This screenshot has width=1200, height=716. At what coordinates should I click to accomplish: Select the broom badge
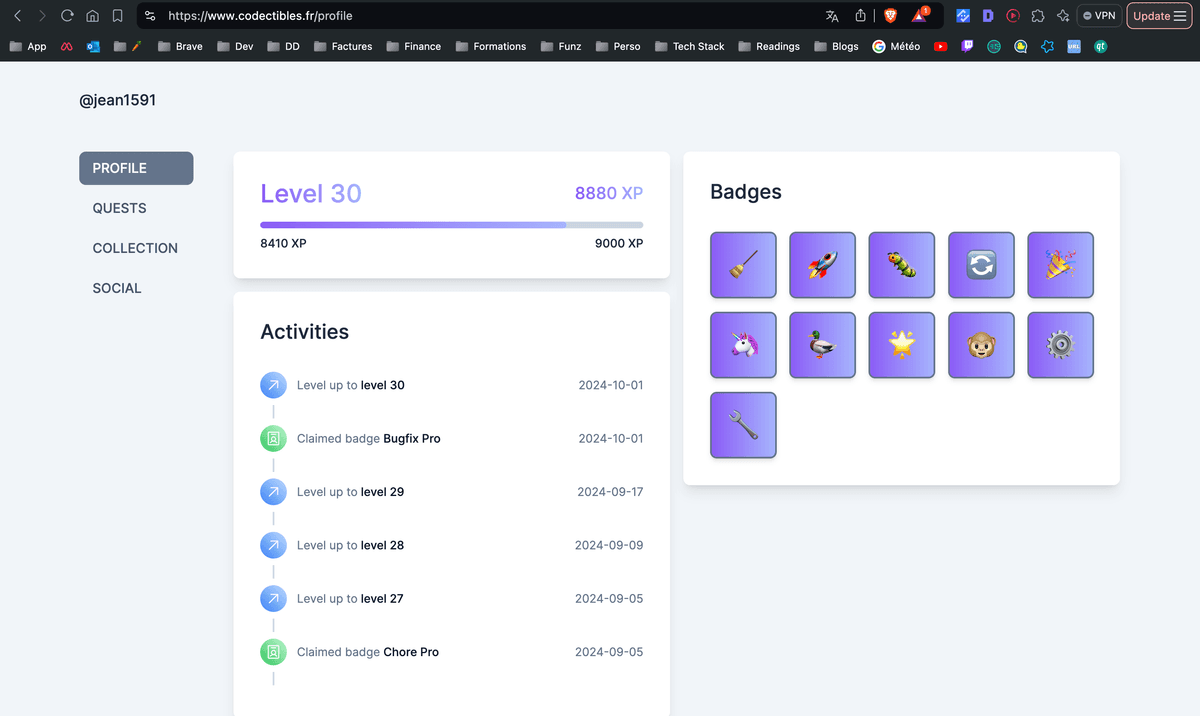[743, 265]
